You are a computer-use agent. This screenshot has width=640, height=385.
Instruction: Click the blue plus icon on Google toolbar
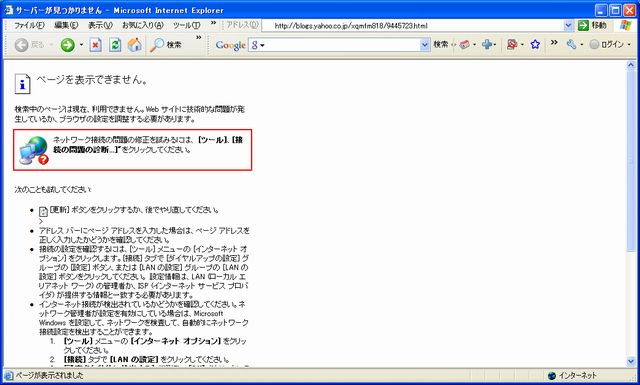click(487, 45)
